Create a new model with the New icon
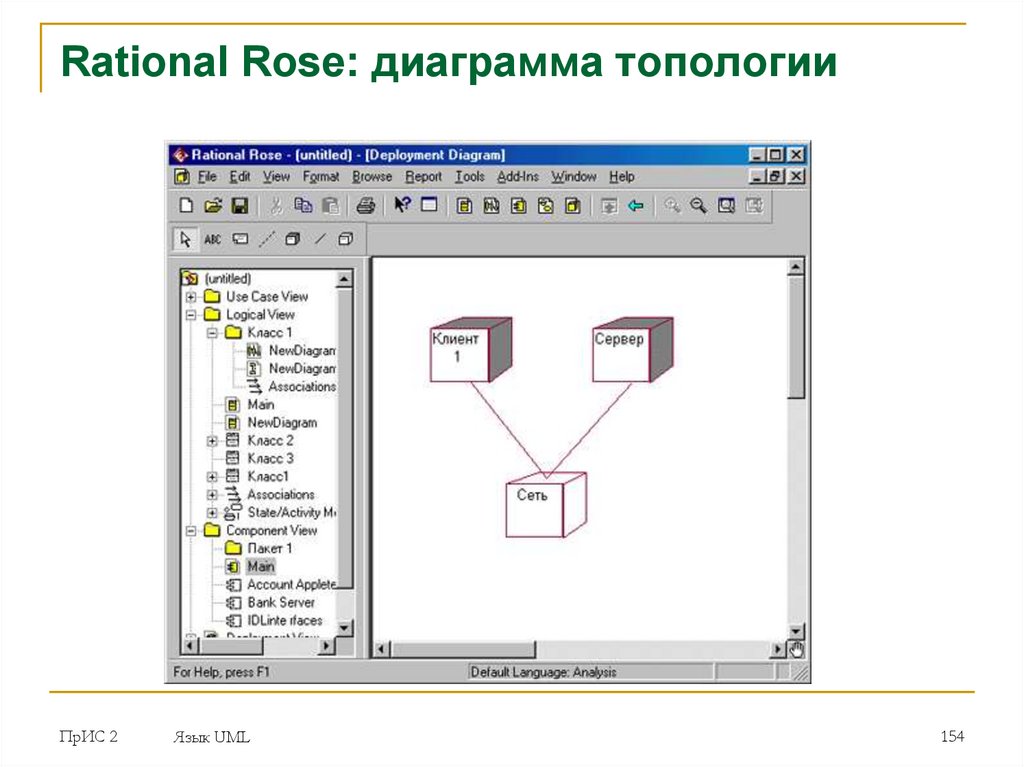 [186, 206]
